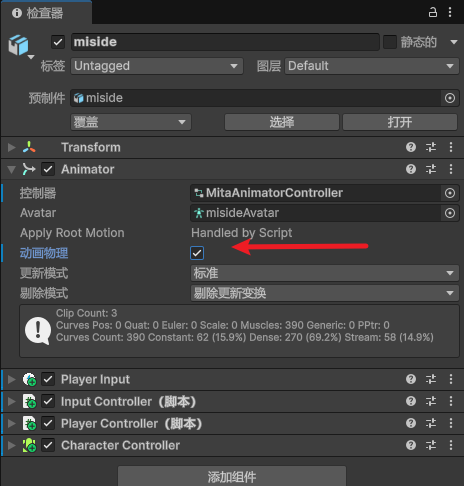Disable the Player Controller script checkbox
Screen dimensions: 464x486
click(48, 423)
